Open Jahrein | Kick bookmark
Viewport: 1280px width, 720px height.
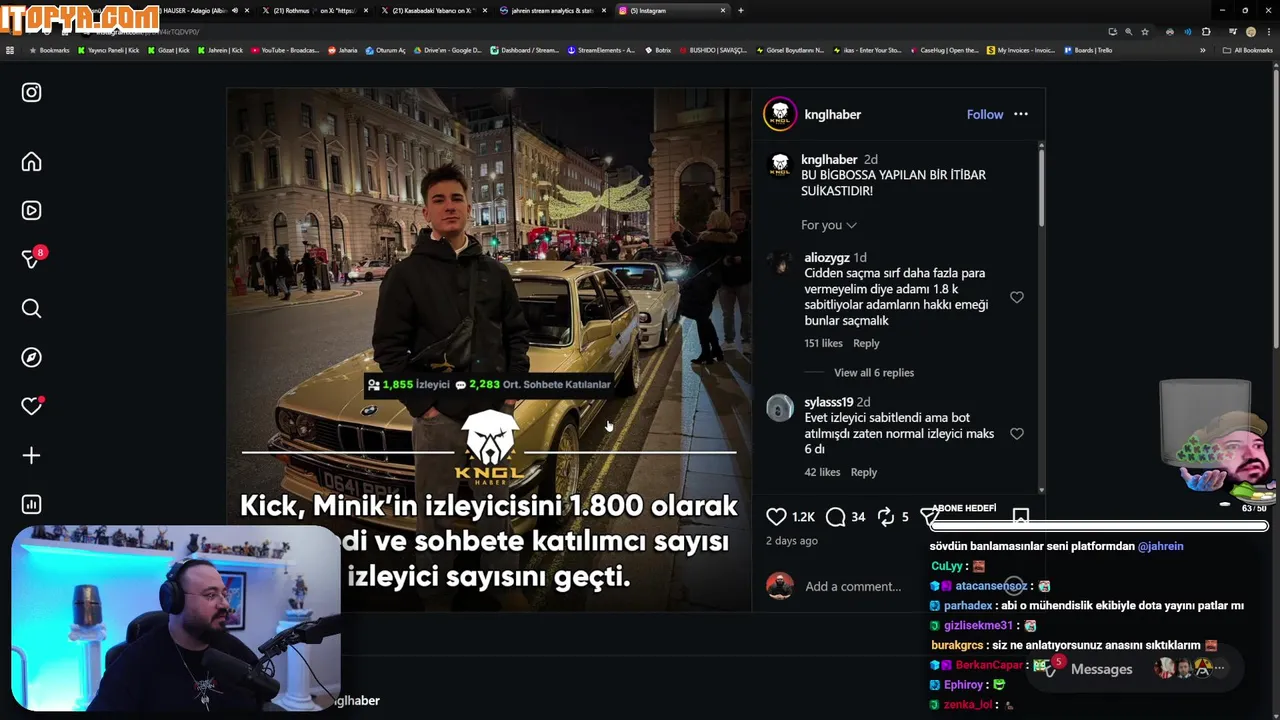220,50
